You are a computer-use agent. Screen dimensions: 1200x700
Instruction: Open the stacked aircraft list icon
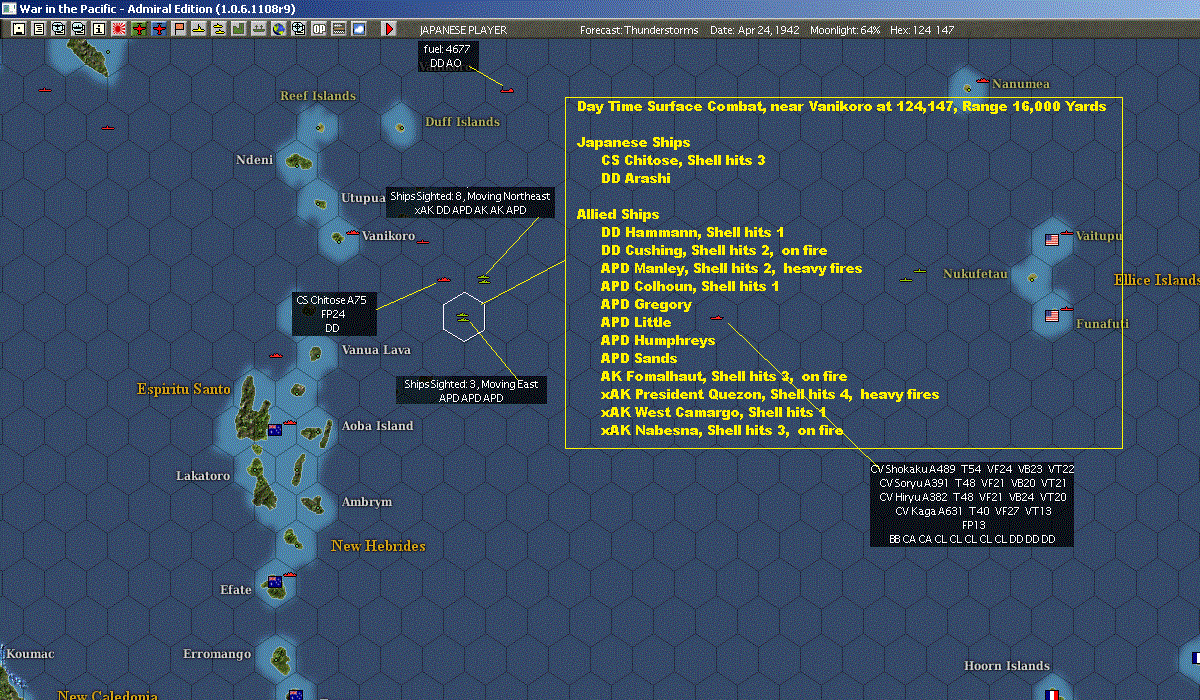(58, 29)
